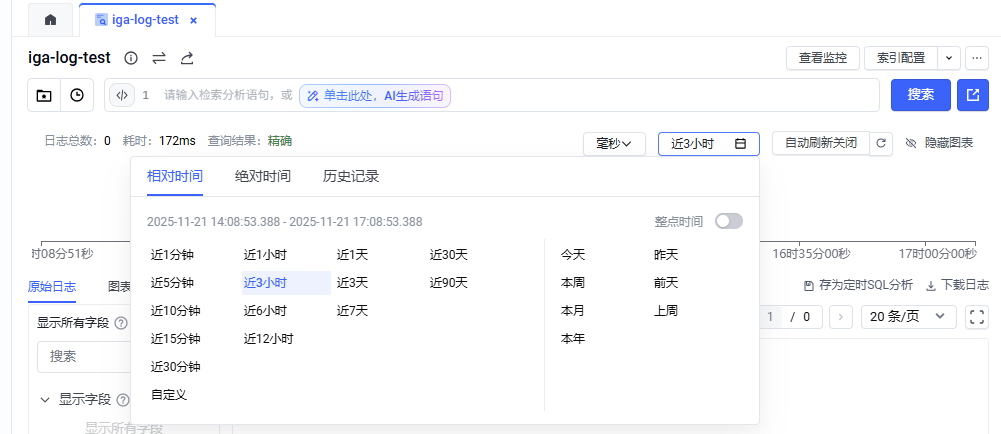
Task: Click the refresh icon beside 自动刷新关闭
Action: tap(881, 144)
